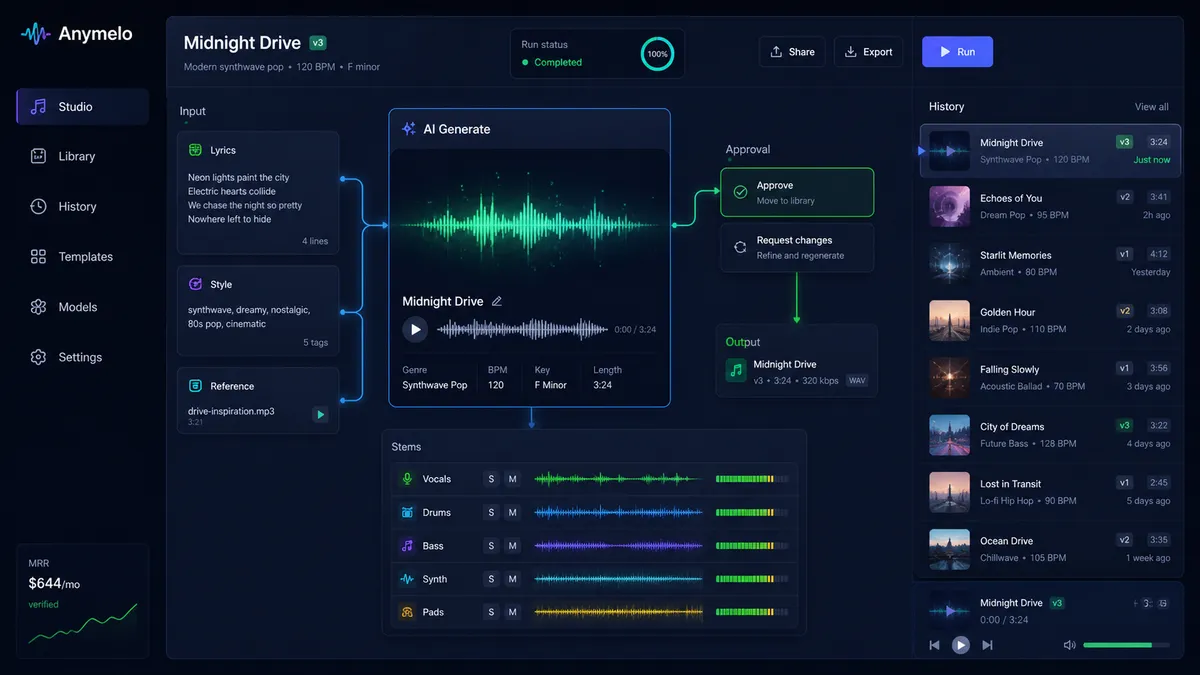Open the Lost in Transit track
The height and width of the screenshot is (675, 1200).
click(x=1050, y=492)
